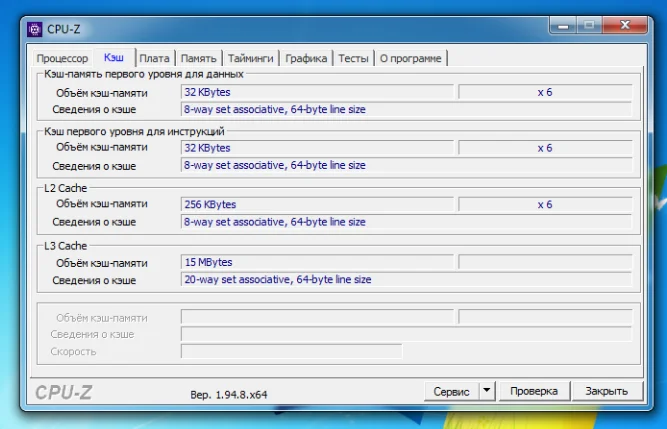The width and height of the screenshot is (667, 429).
Task: Switch to the Плата tab
Action: (x=154, y=58)
